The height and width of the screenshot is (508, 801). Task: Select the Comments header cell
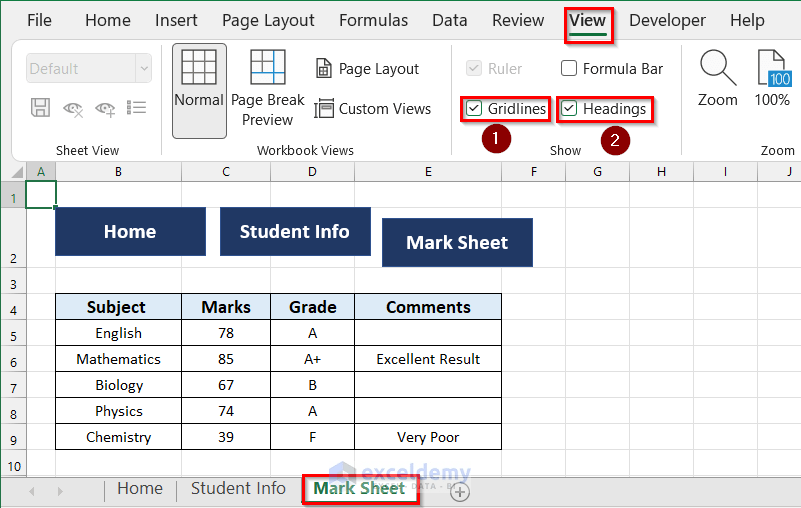point(428,307)
